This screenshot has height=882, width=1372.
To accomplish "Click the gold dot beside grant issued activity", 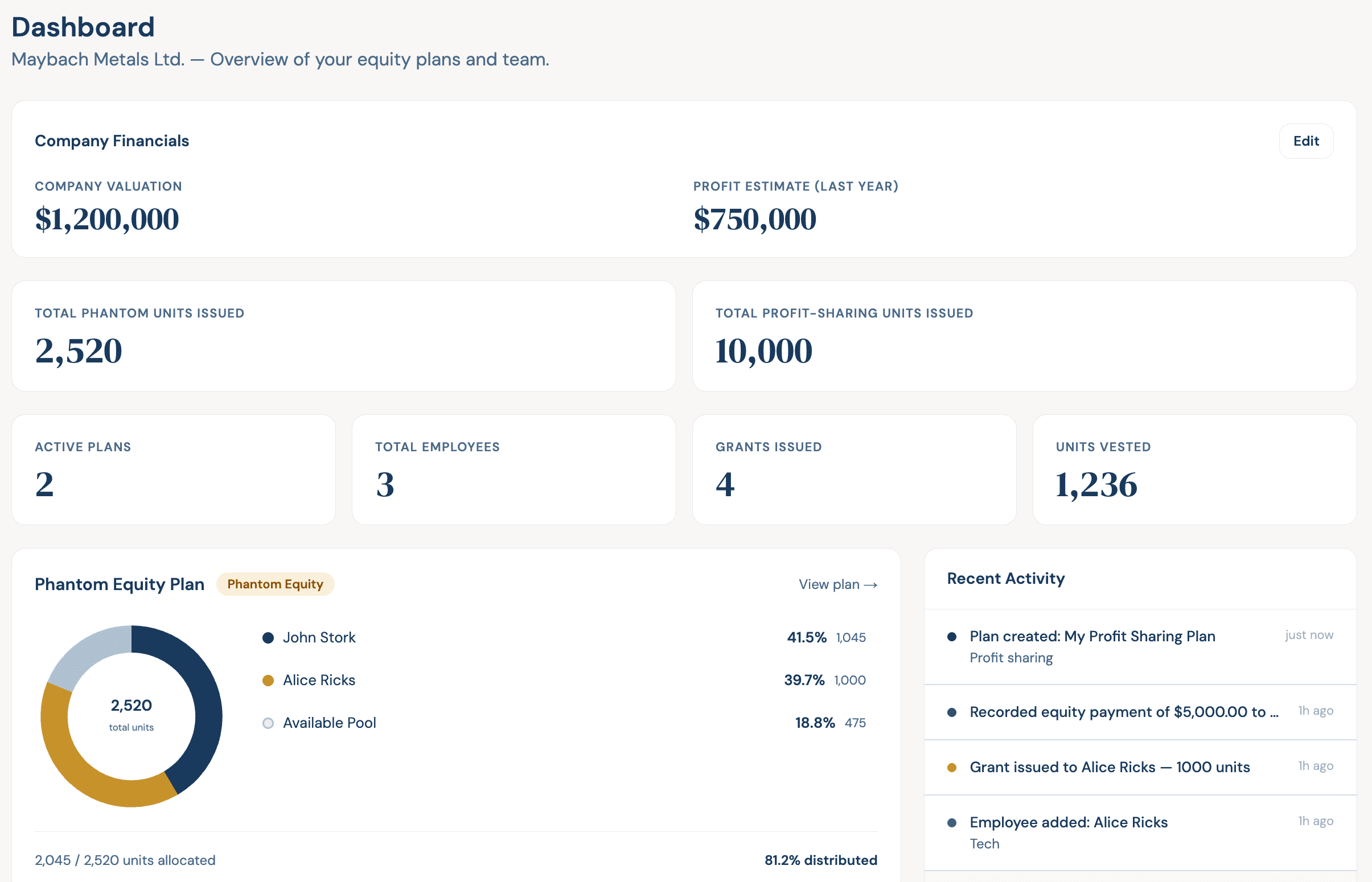I will [x=952, y=766].
